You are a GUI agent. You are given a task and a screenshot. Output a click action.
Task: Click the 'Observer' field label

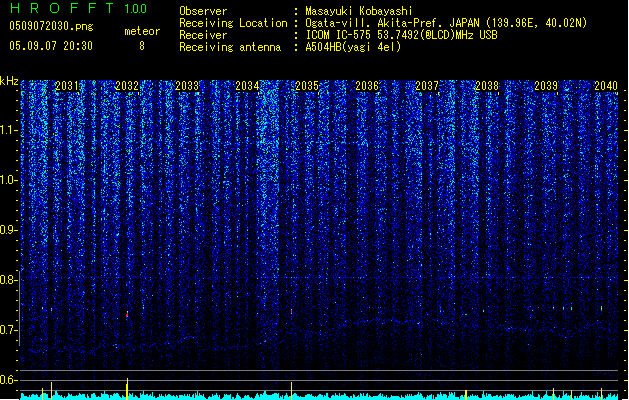203,11
